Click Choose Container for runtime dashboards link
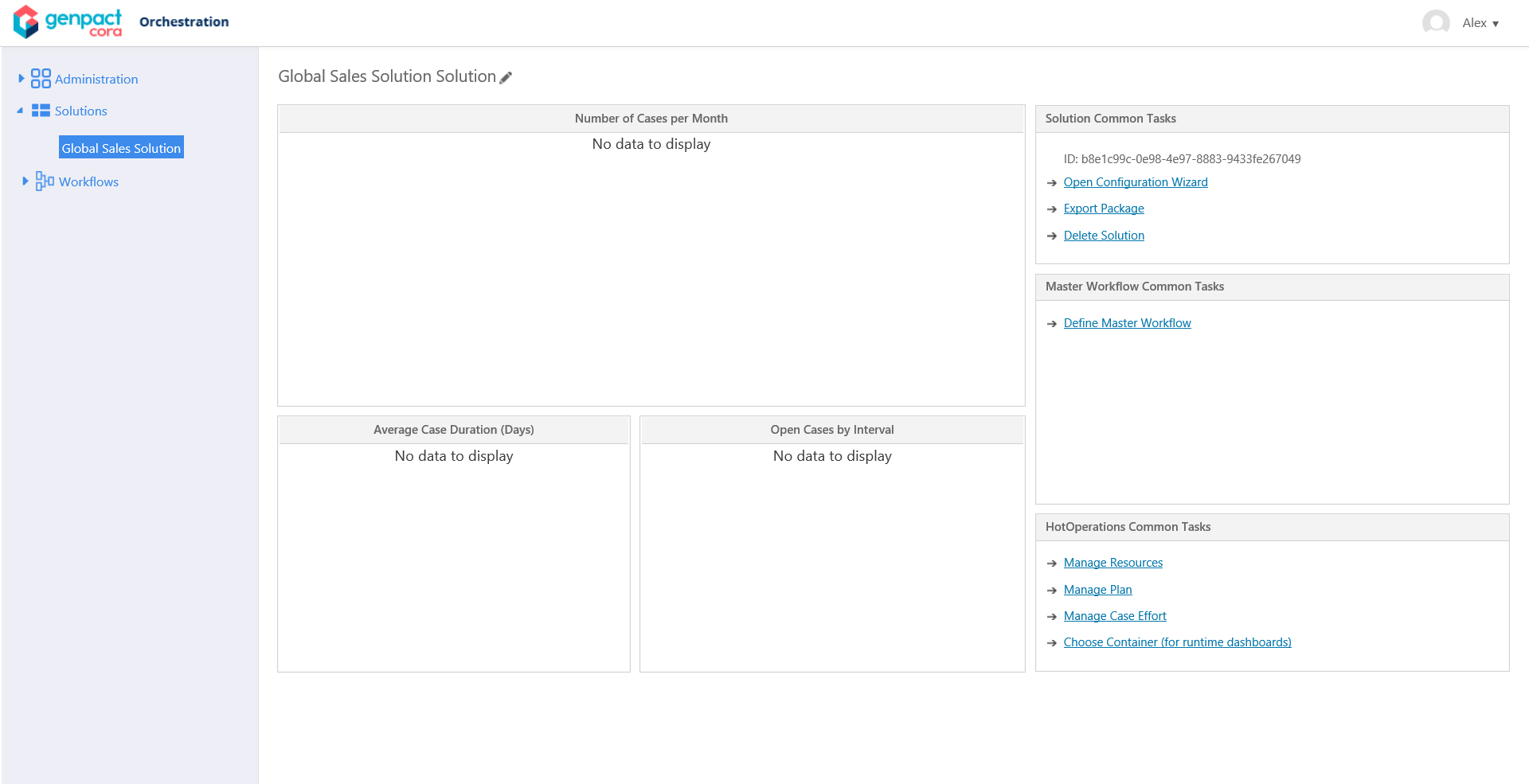The image size is (1529, 784). 1177,642
